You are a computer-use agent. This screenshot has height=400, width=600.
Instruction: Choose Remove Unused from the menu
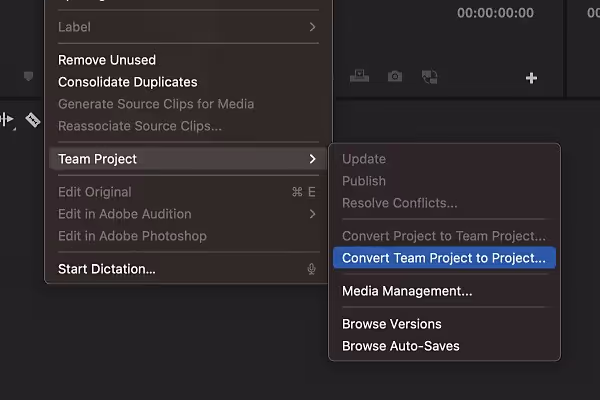(x=107, y=60)
